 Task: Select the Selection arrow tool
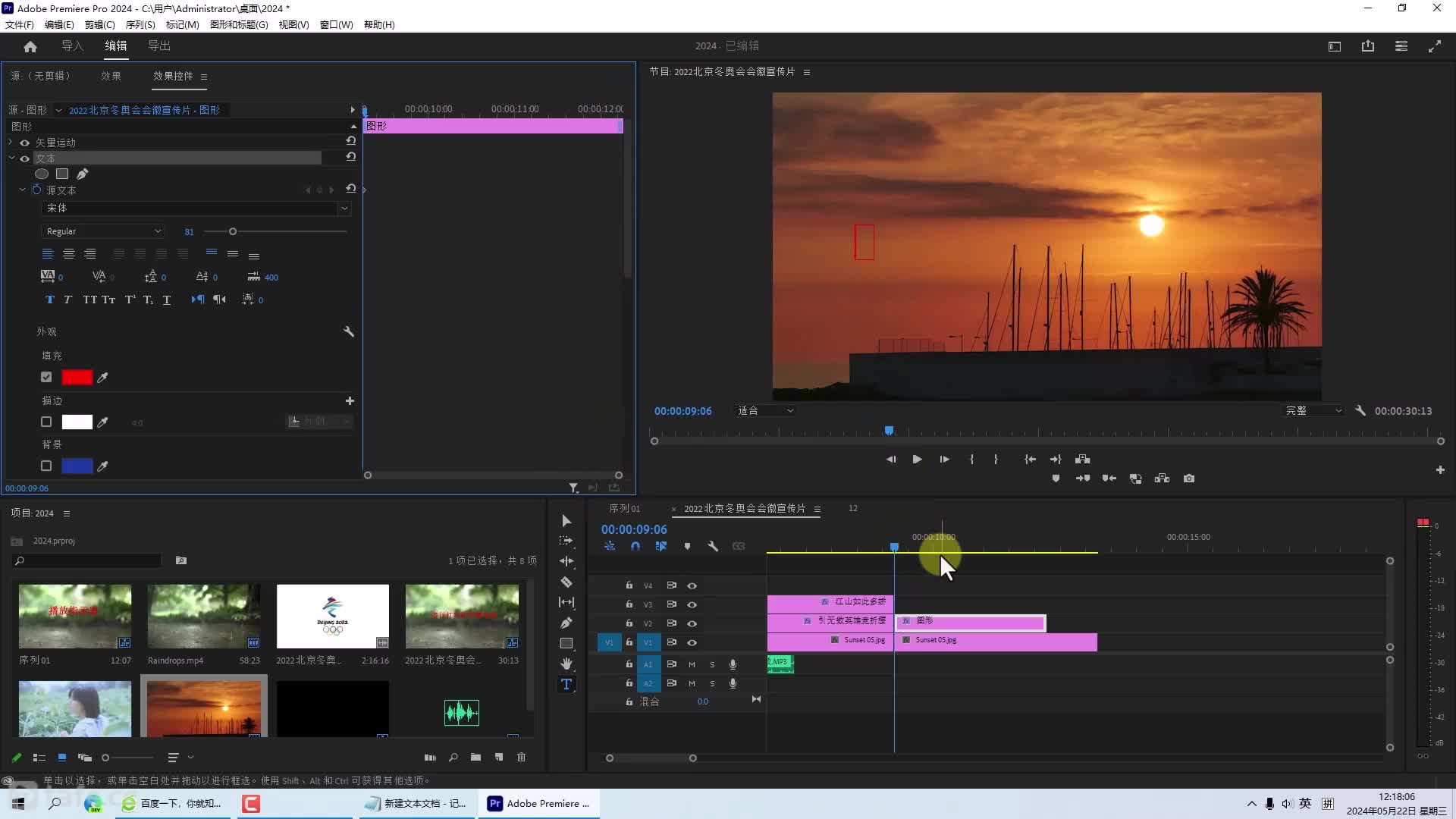pyautogui.click(x=566, y=520)
